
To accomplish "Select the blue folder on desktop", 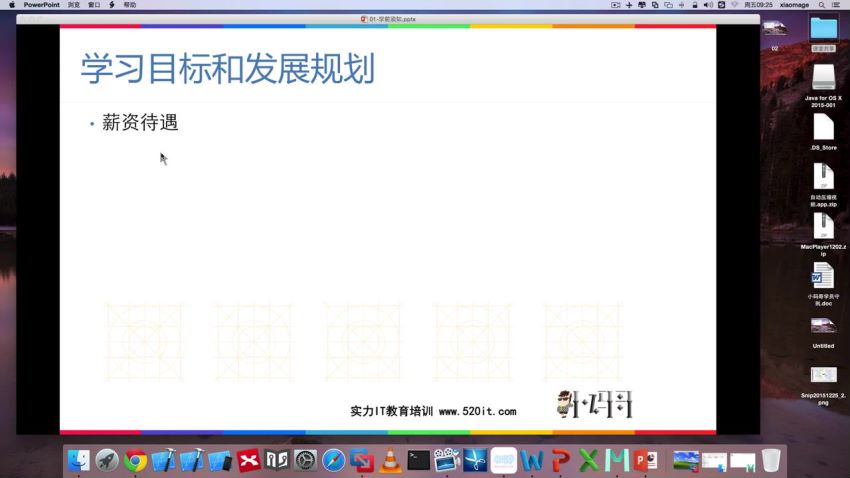I will [x=823, y=28].
